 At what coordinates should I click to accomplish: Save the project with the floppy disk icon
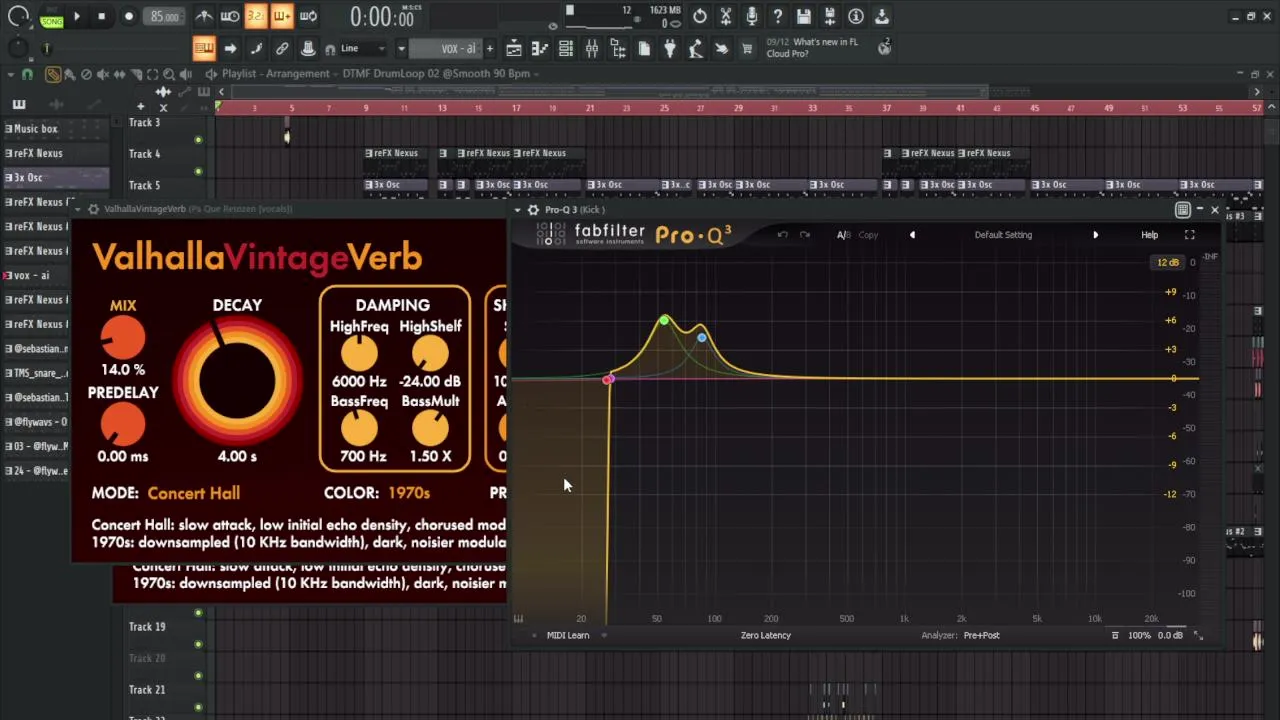pos(804,16)
